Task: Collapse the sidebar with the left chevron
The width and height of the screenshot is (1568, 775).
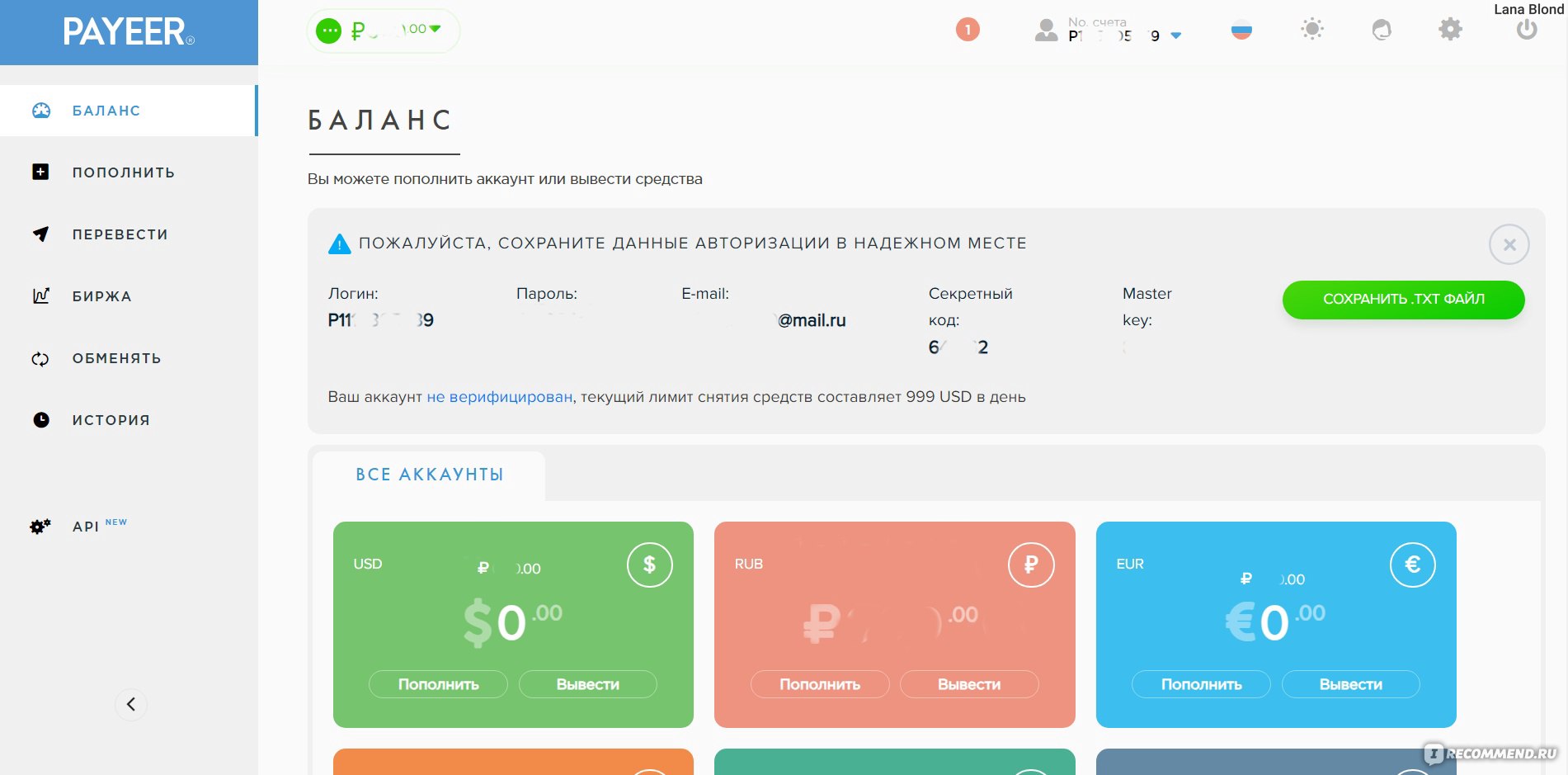Action: 131,704
